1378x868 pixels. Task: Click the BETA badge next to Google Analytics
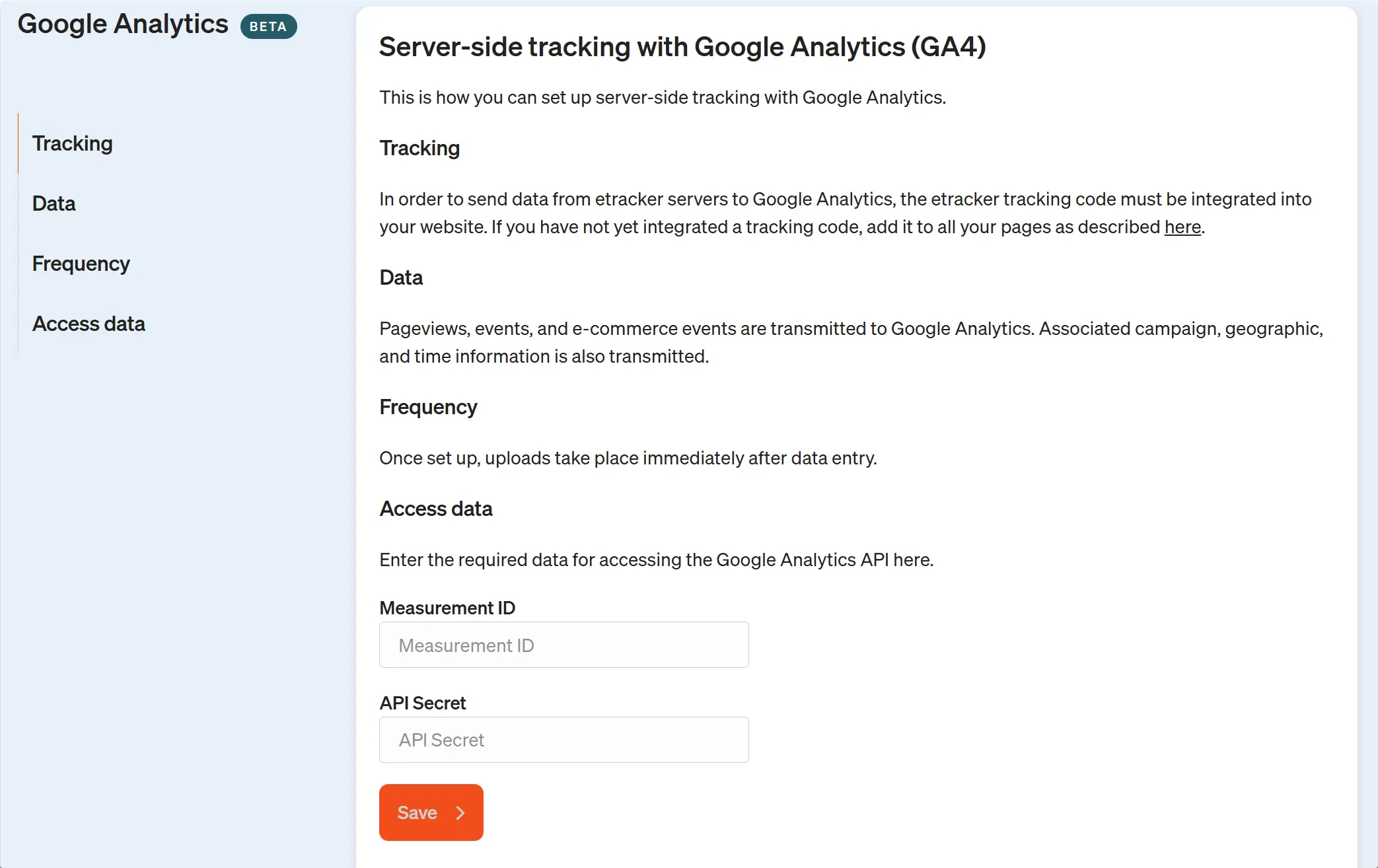click(268, 26)
